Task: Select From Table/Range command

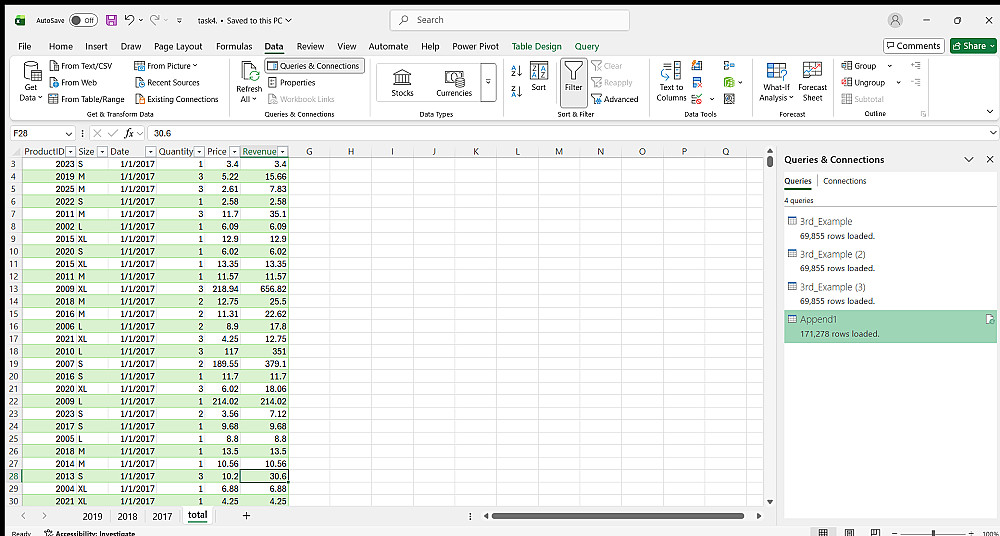Action: [86, 99]
